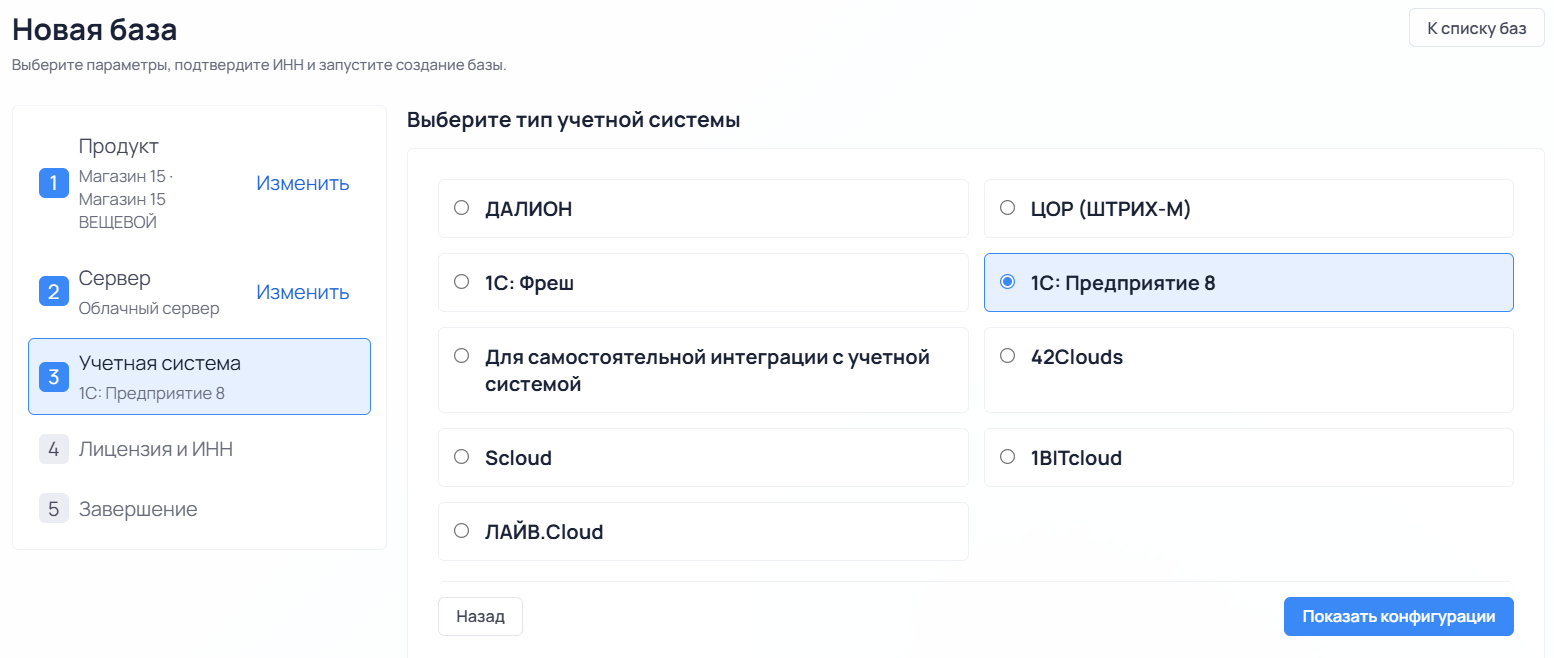This screenshot has width=1554, height=658.
Task: Click the step number 1 badge
Action: pos(54,184)
